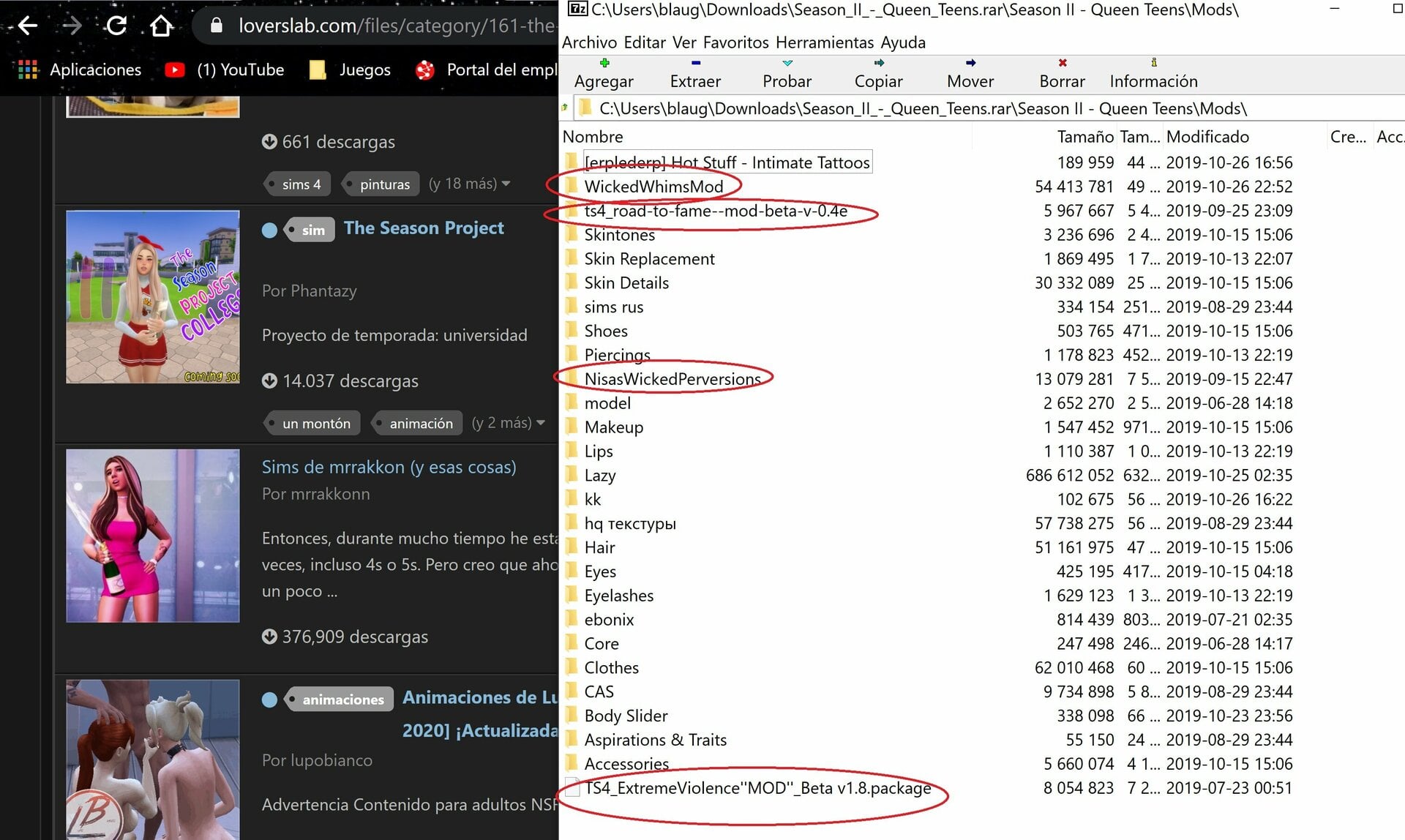This screenshot has width=1405, height=840.
Task: Click the 'animaciones' prefix badge
Action: [x=339, y=700]
